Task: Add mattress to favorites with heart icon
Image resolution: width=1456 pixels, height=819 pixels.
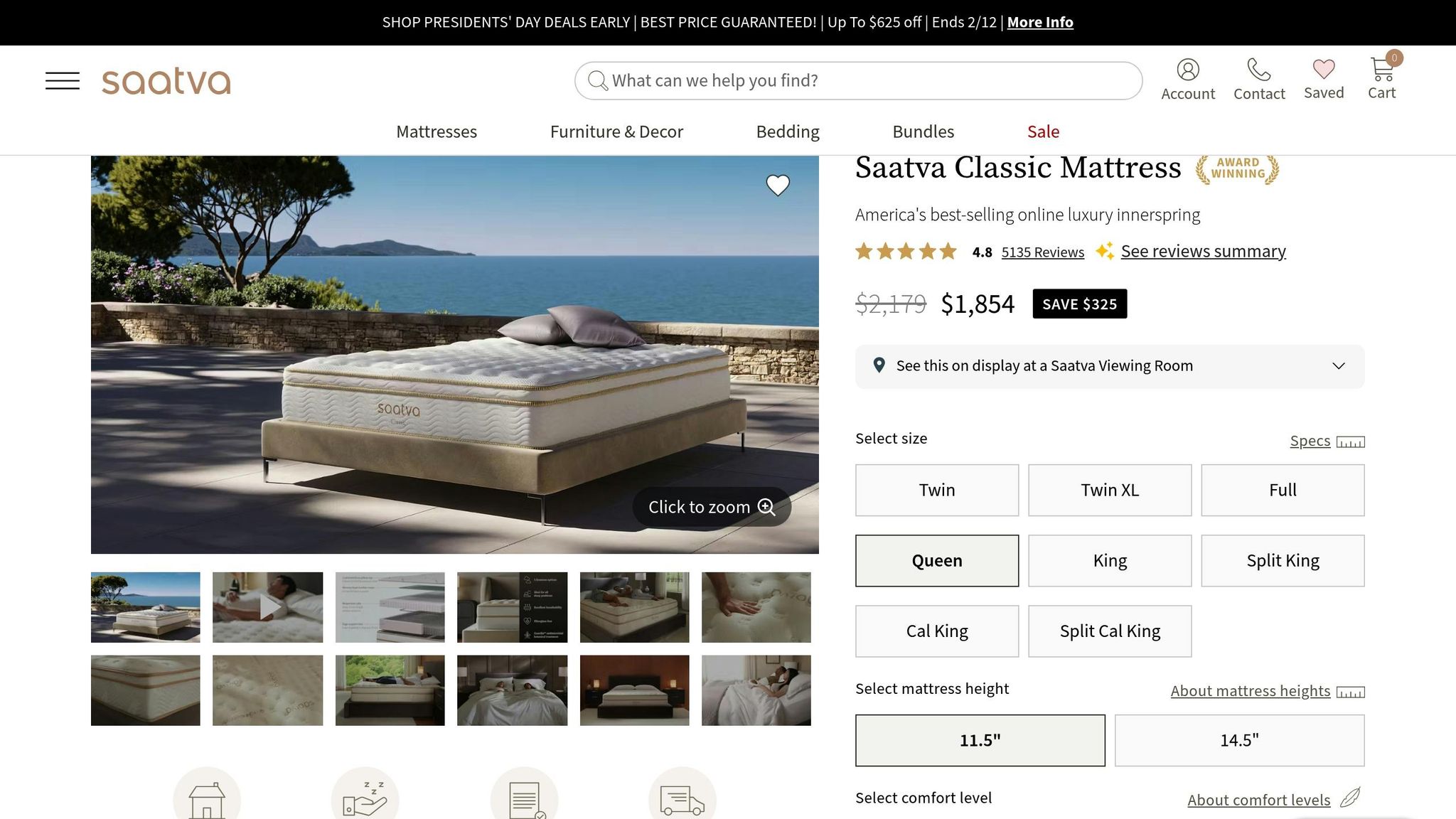Action: [778, 184]
